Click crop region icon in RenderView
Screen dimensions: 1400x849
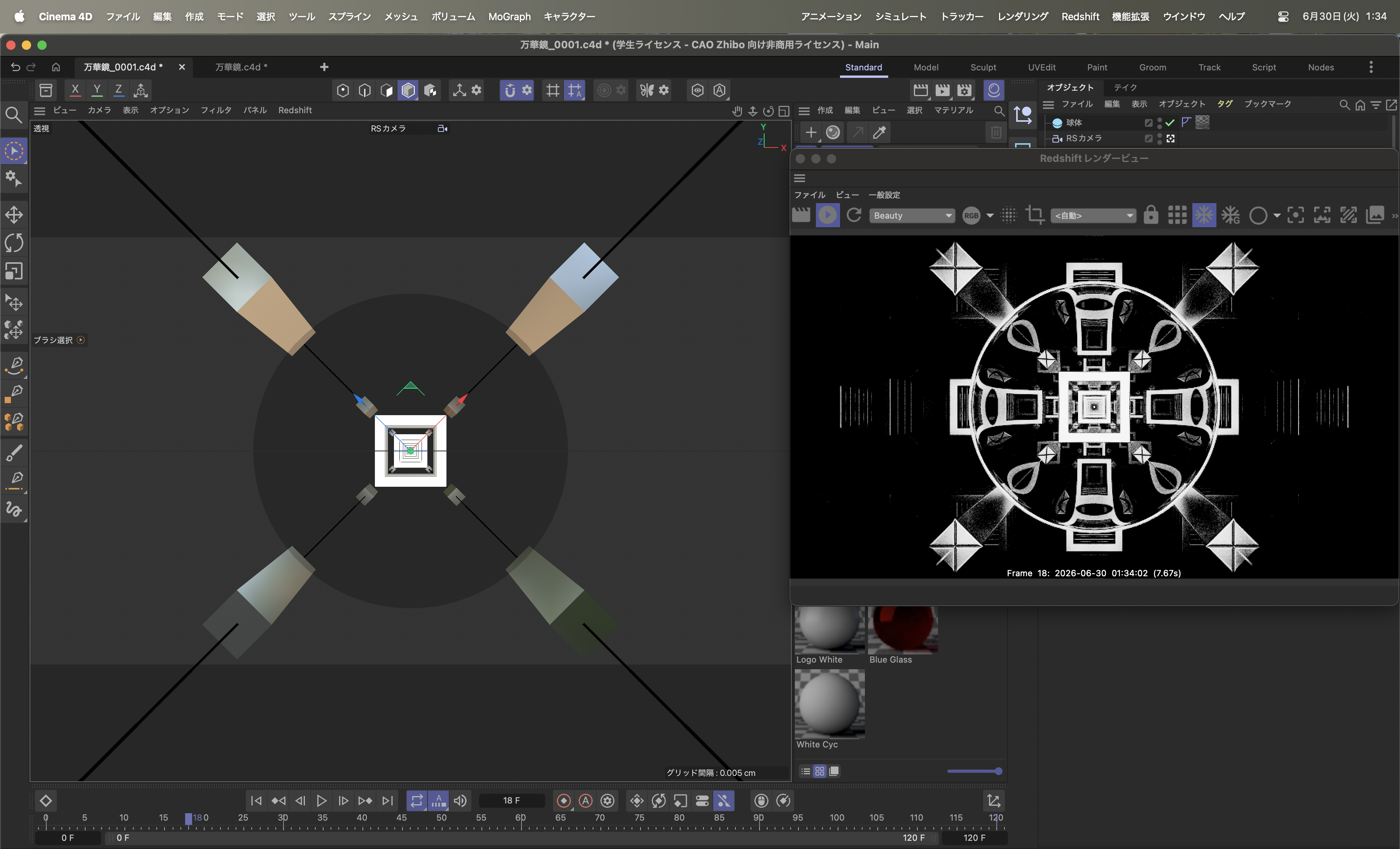point(1035,216)
